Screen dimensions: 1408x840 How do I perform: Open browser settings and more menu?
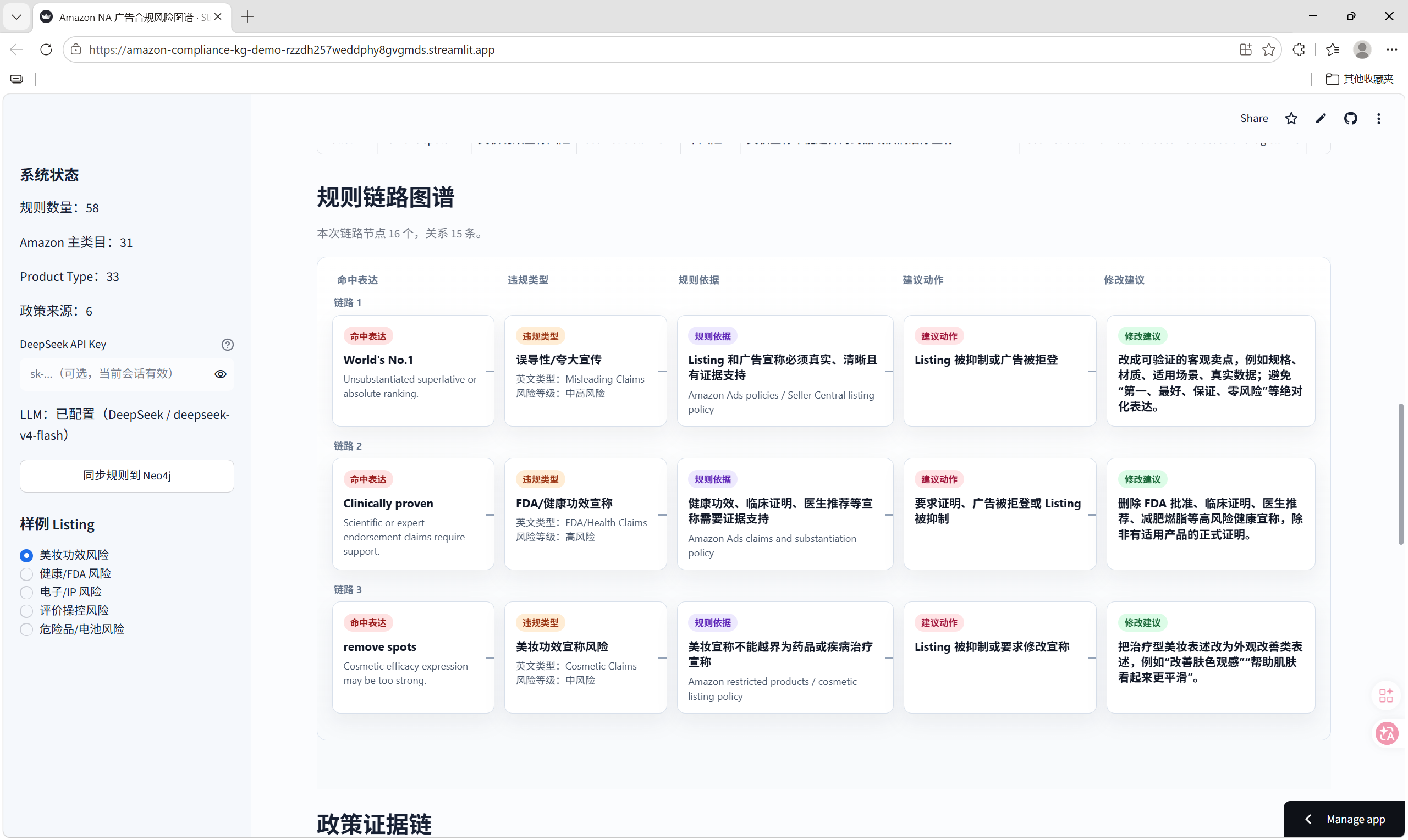(1391, 50)
